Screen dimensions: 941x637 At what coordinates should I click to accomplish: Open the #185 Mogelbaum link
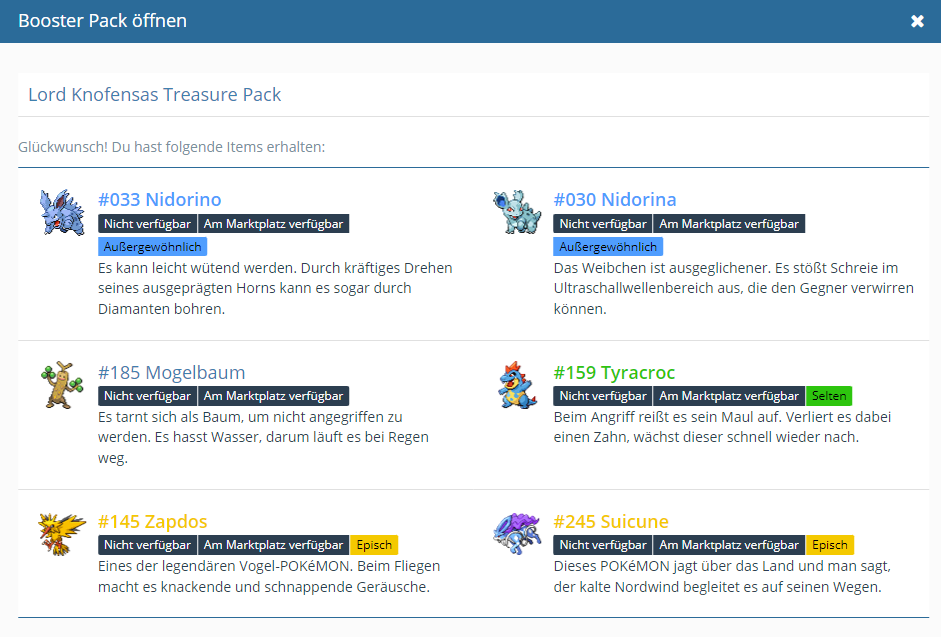pyautogui.click(x=171, y=373)
